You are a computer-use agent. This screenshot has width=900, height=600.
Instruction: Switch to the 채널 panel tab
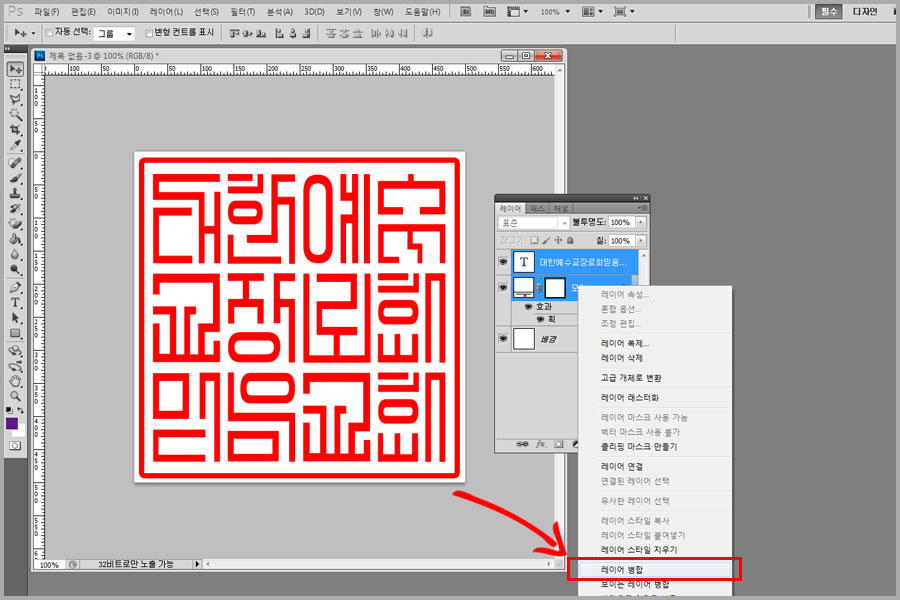(x=561, y=208)
